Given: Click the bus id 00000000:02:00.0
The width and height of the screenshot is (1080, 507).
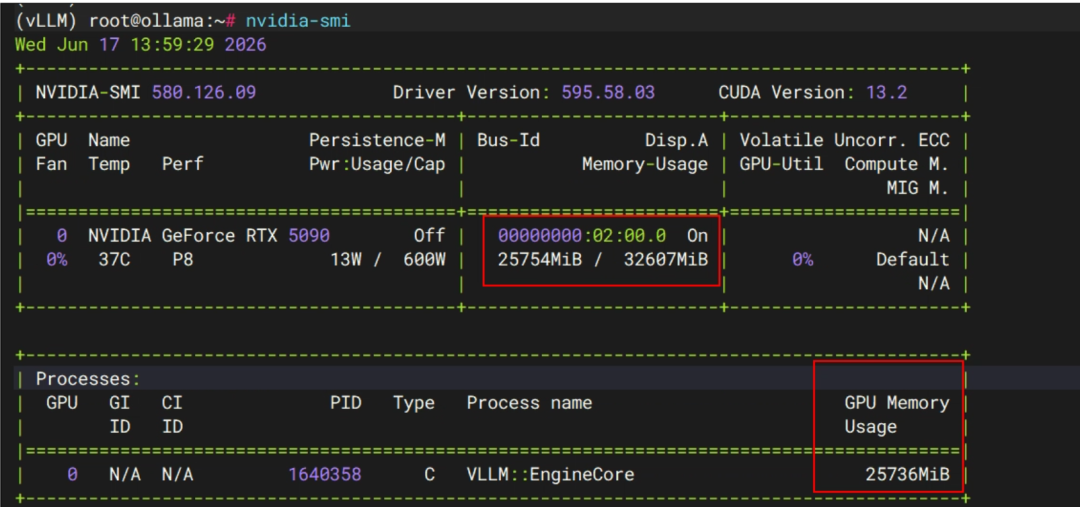Looking at the screenshot, I should click(x=582, y=236).
